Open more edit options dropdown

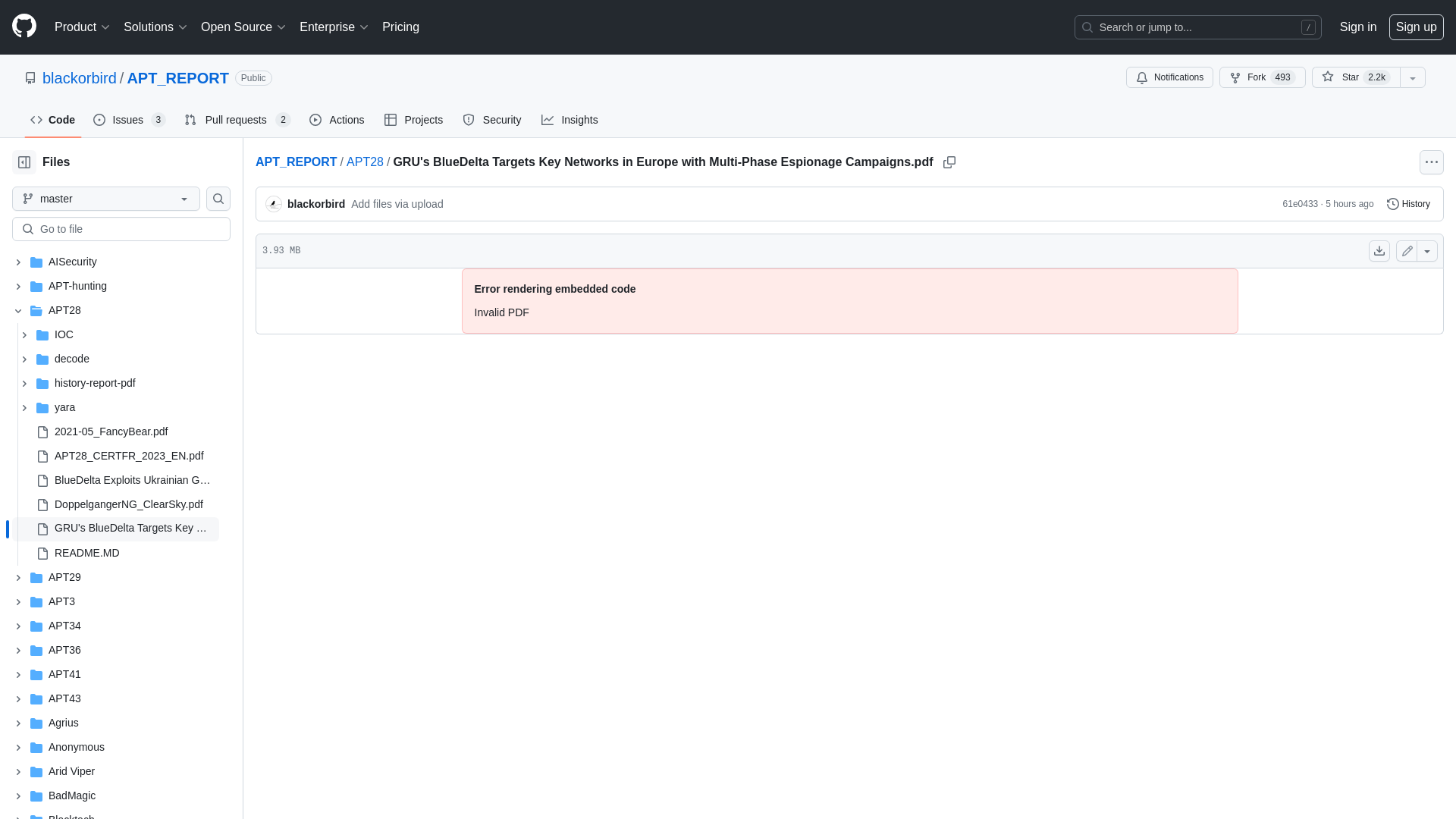pyautogui.click(x=1427, y=251)
